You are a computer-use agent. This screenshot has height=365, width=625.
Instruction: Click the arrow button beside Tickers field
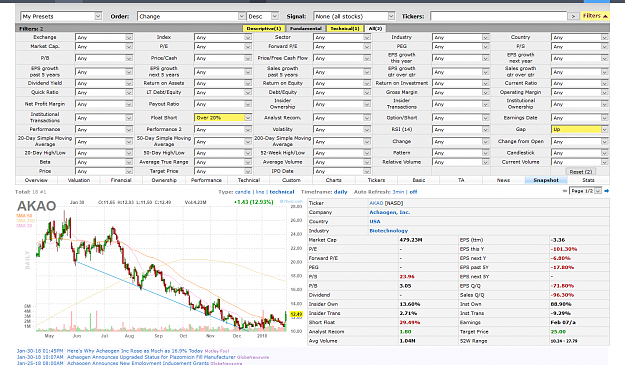573,16
